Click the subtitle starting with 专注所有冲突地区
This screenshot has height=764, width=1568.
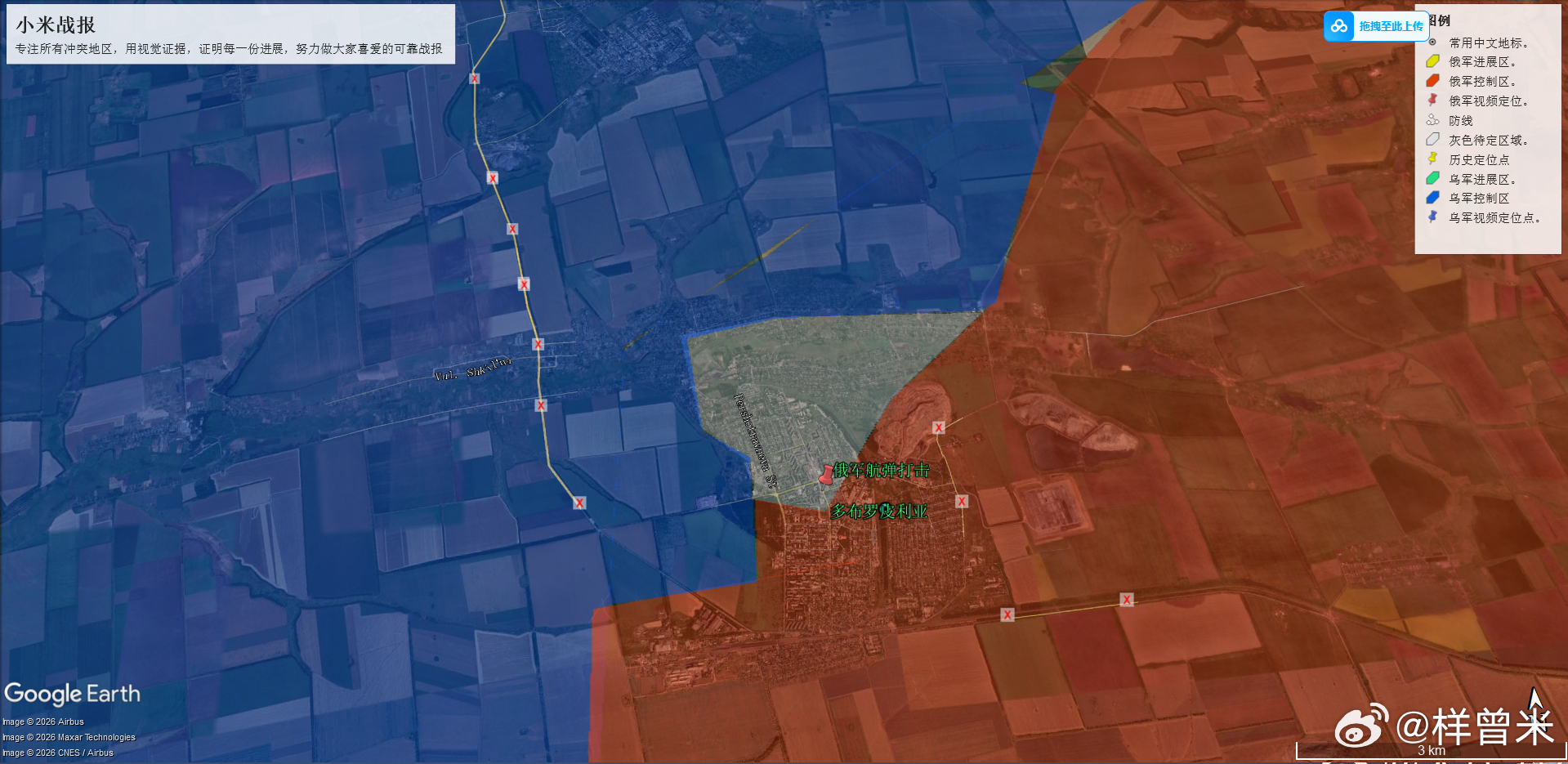pyautogui.click(x=229, y=49)
